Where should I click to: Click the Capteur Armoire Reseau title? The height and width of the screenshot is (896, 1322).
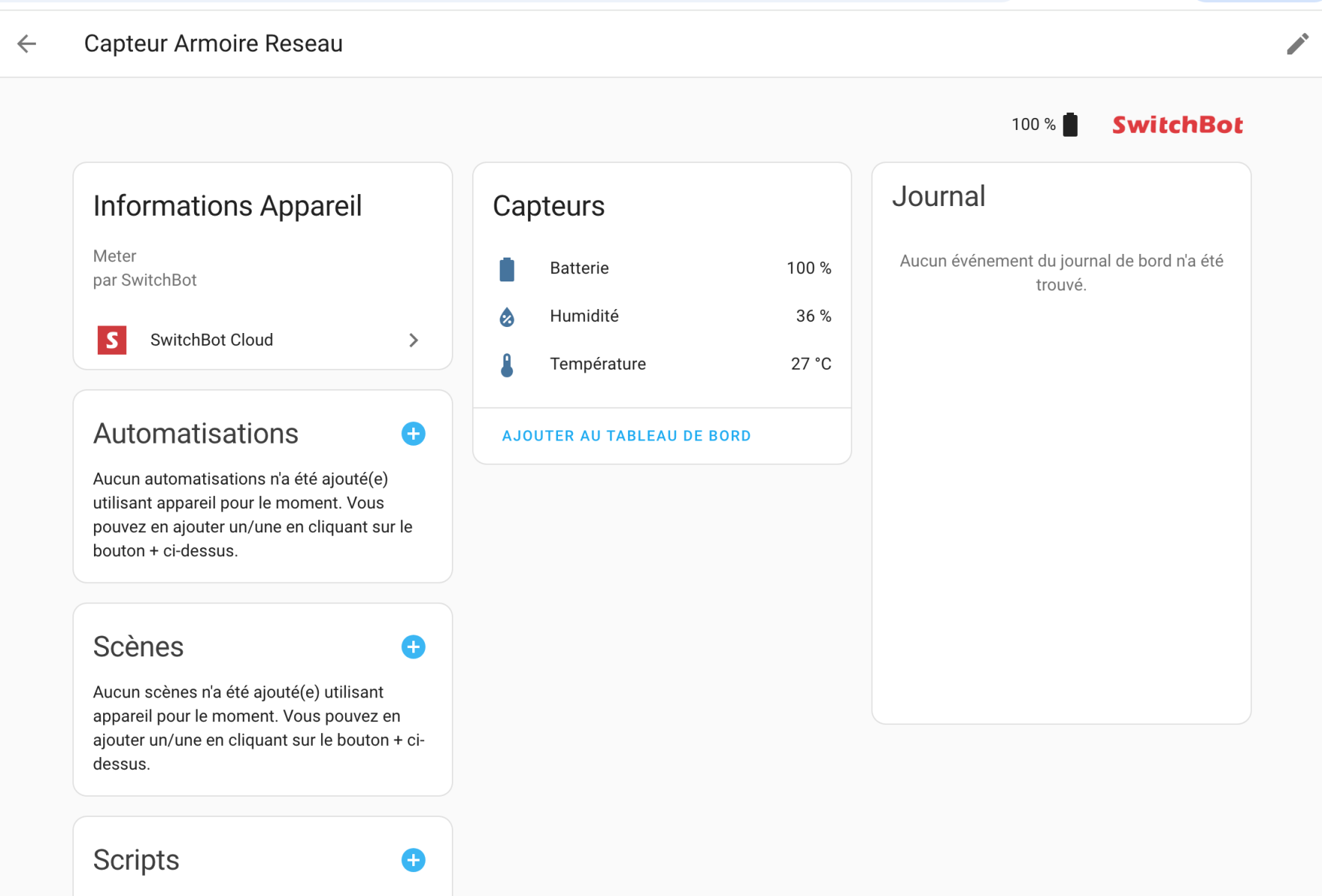(x=214, y=43)
